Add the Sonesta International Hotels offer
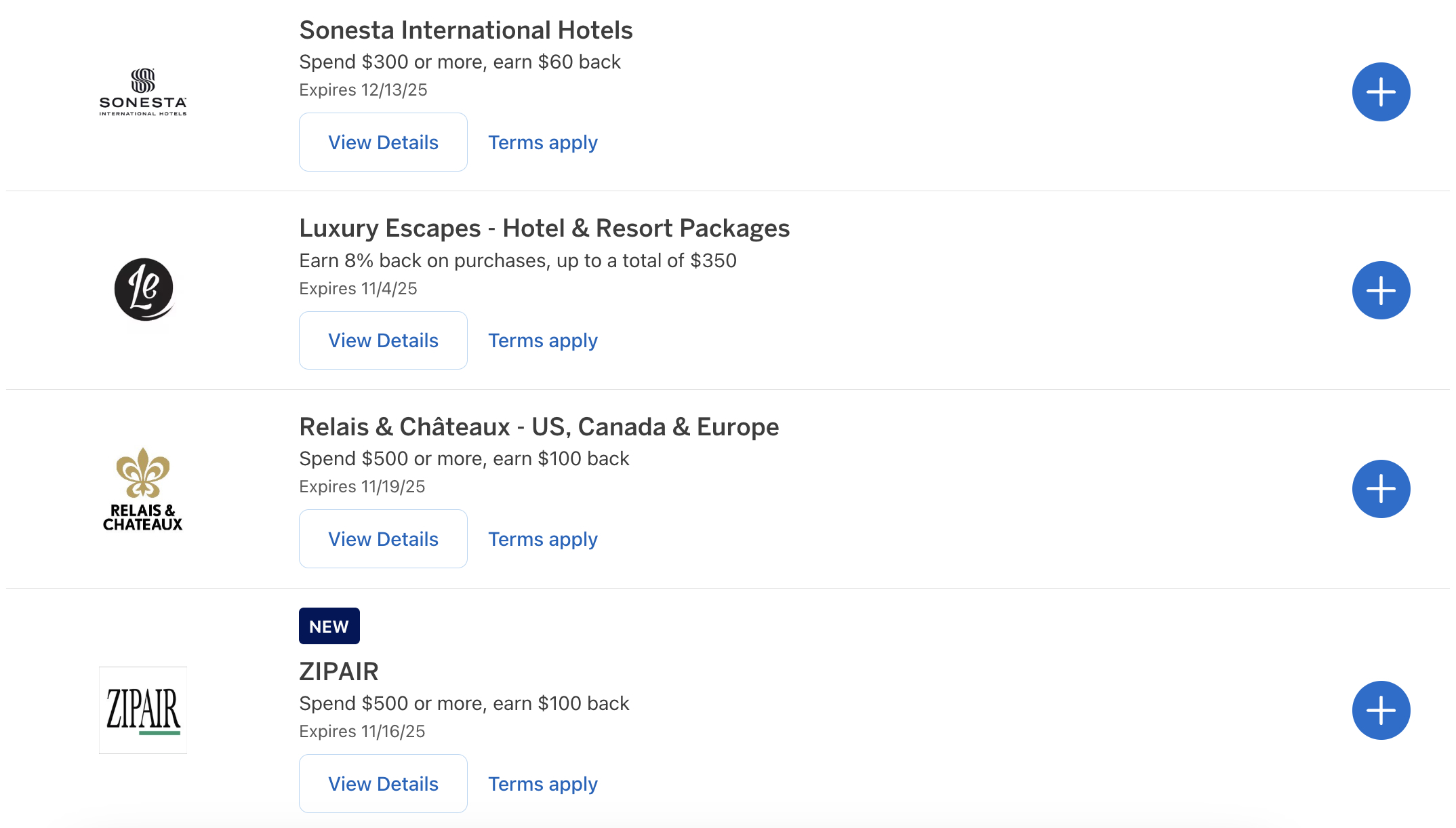The image size is (1456, 828). point(1381,92)
